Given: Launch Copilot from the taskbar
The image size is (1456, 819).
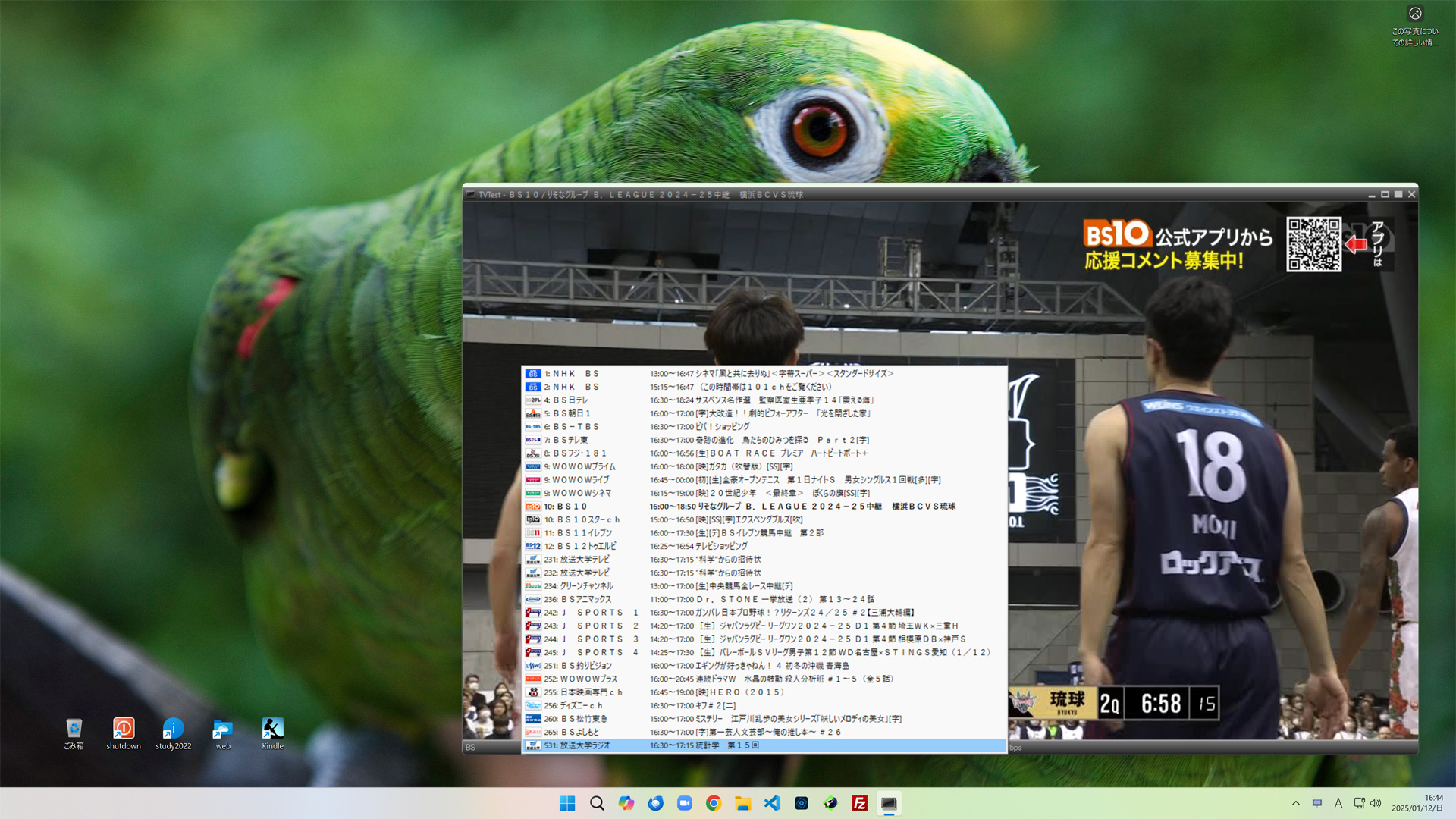Looking at the screenshot, I should coord(626,803).
